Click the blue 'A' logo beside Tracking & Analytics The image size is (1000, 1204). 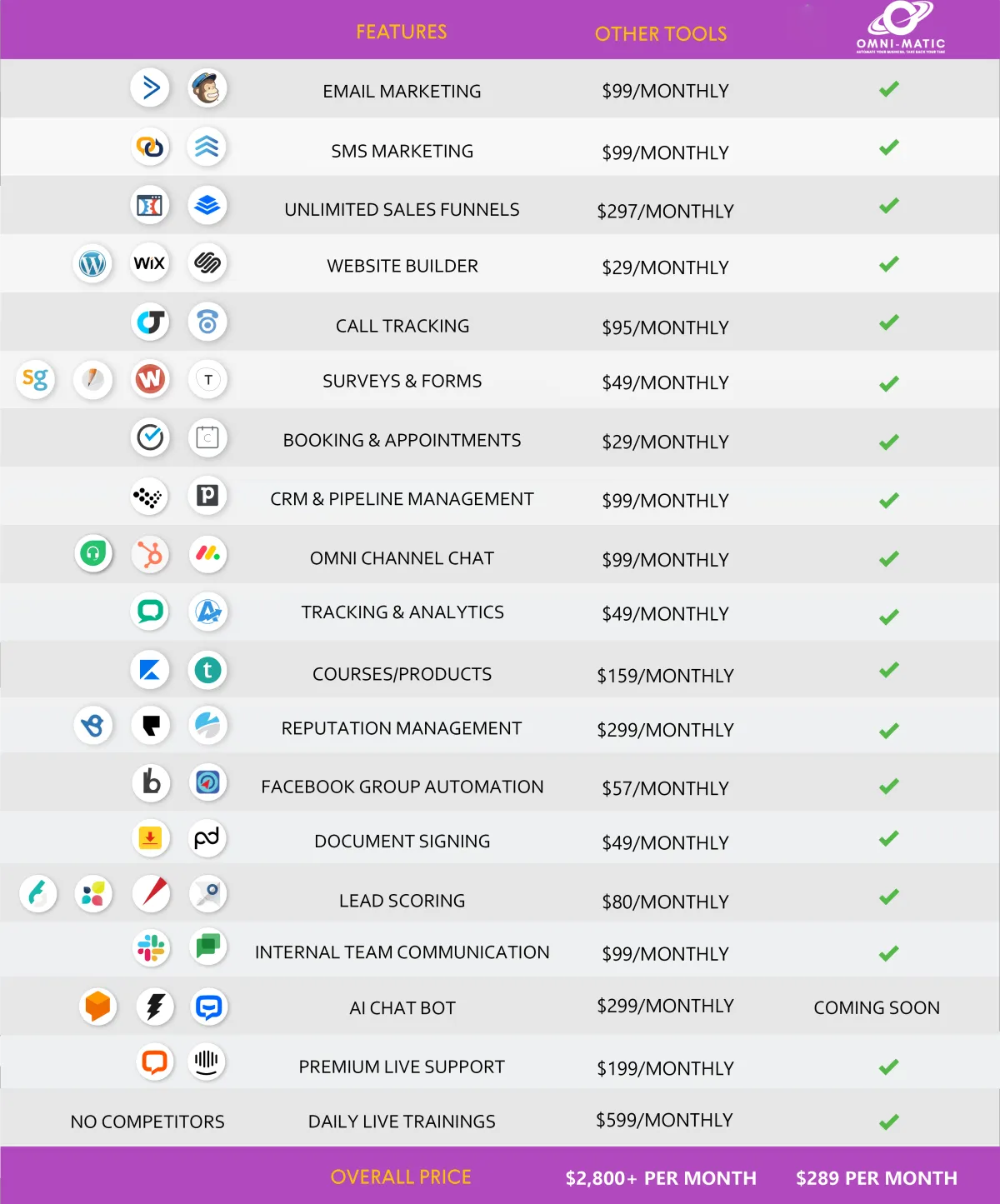tap(207, 612)
